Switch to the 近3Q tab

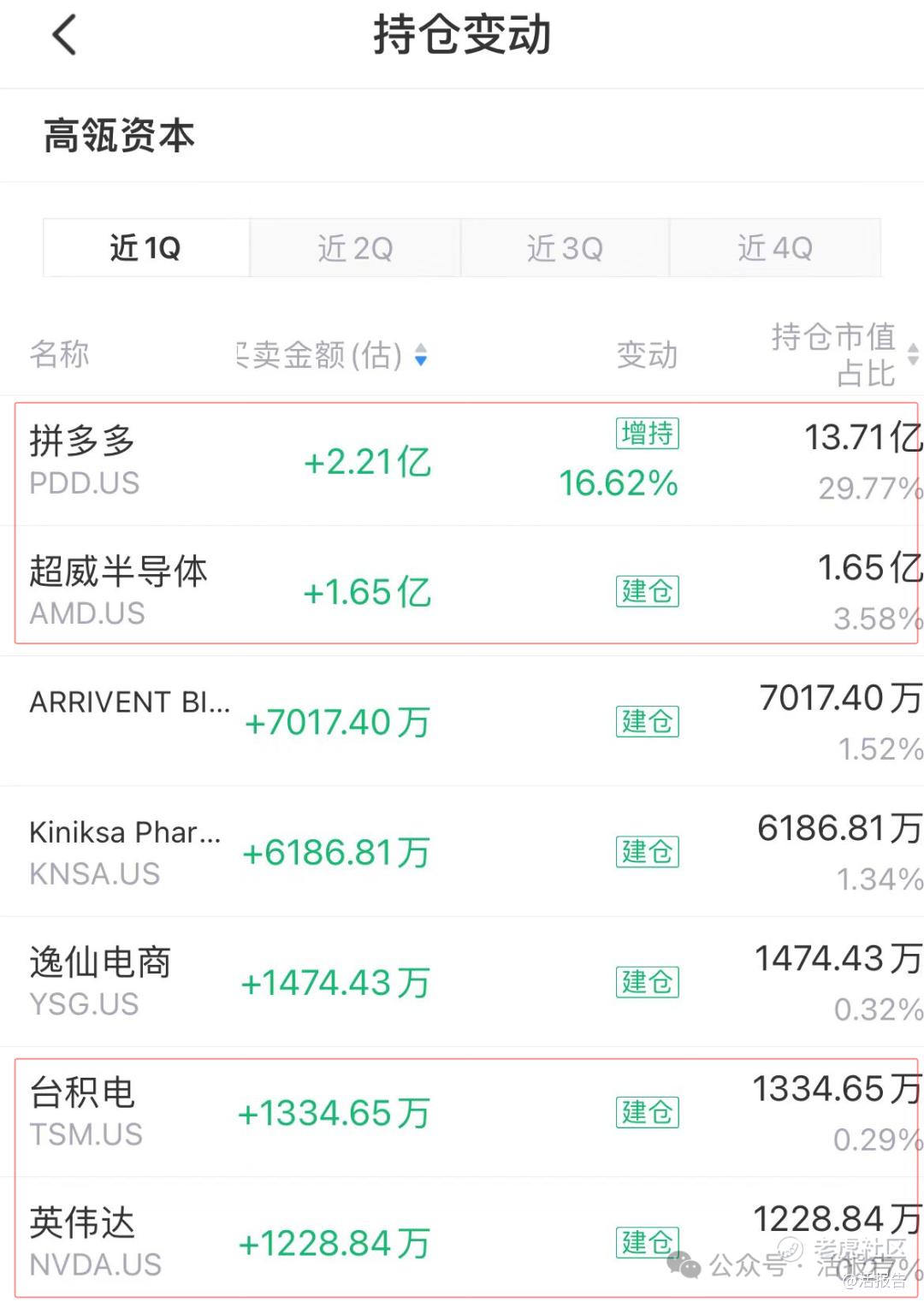pos(565,248)
